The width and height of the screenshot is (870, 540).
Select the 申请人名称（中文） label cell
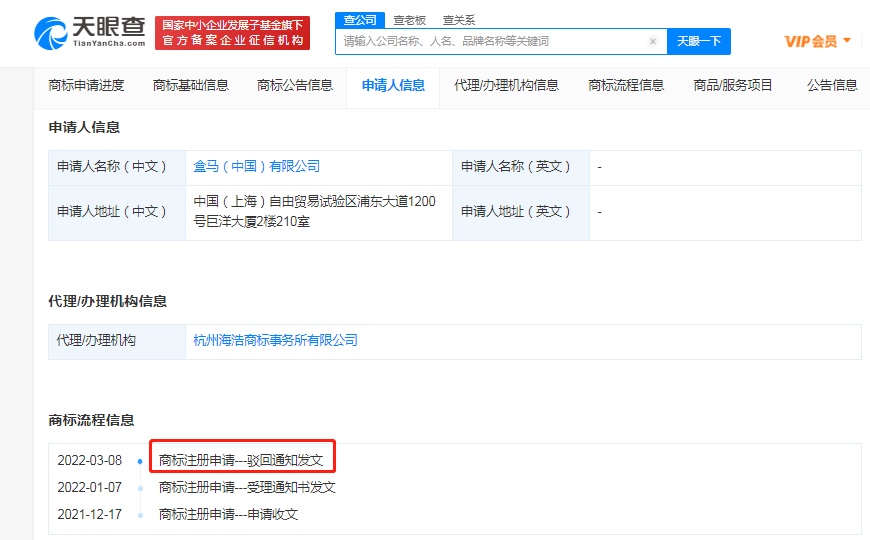pyautogui.click(x=117, y=168)
